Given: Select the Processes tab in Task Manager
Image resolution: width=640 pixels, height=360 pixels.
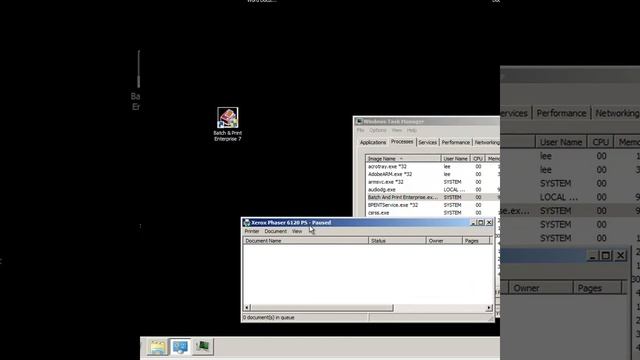Looking at the screenshot, I should 402,142.
